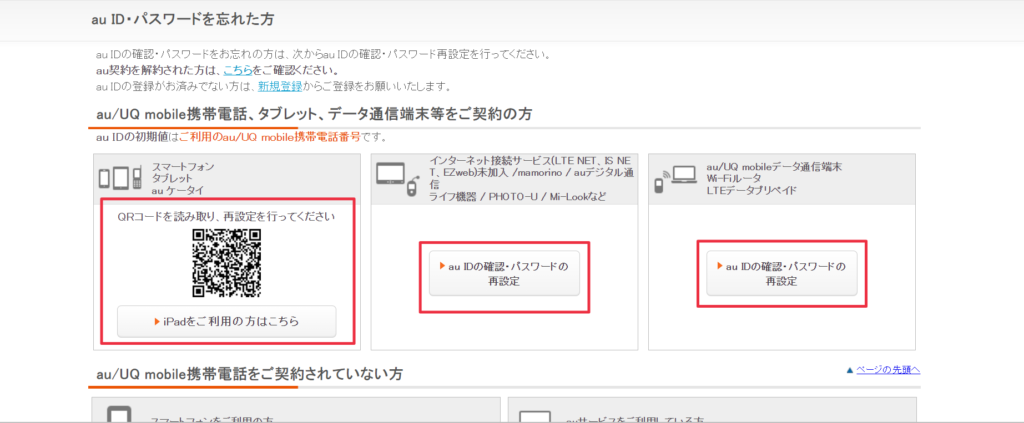Click the blue triangle beside ページの先頭へ
1024x423 pixels.
[x=850, y=370]
